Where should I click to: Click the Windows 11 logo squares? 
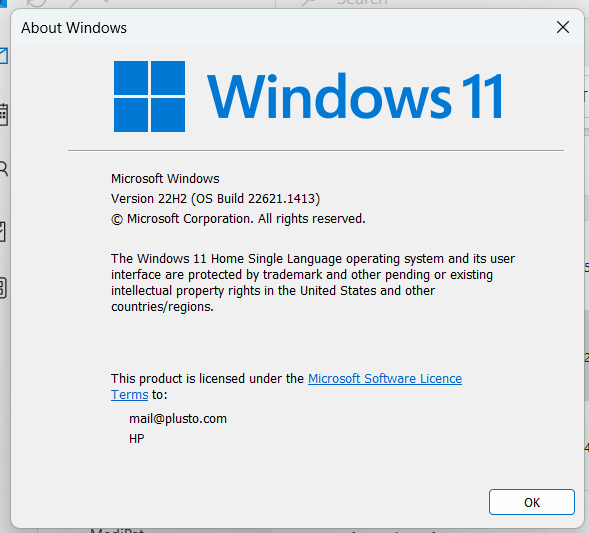pyautogui.click(x=149, y=97)
